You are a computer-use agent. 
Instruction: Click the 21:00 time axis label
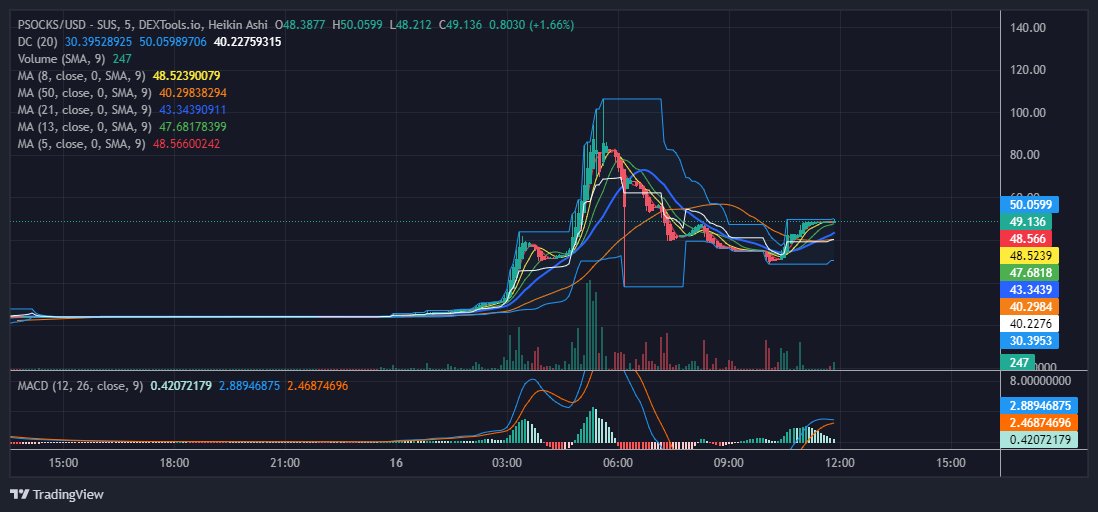click(285, 462)
